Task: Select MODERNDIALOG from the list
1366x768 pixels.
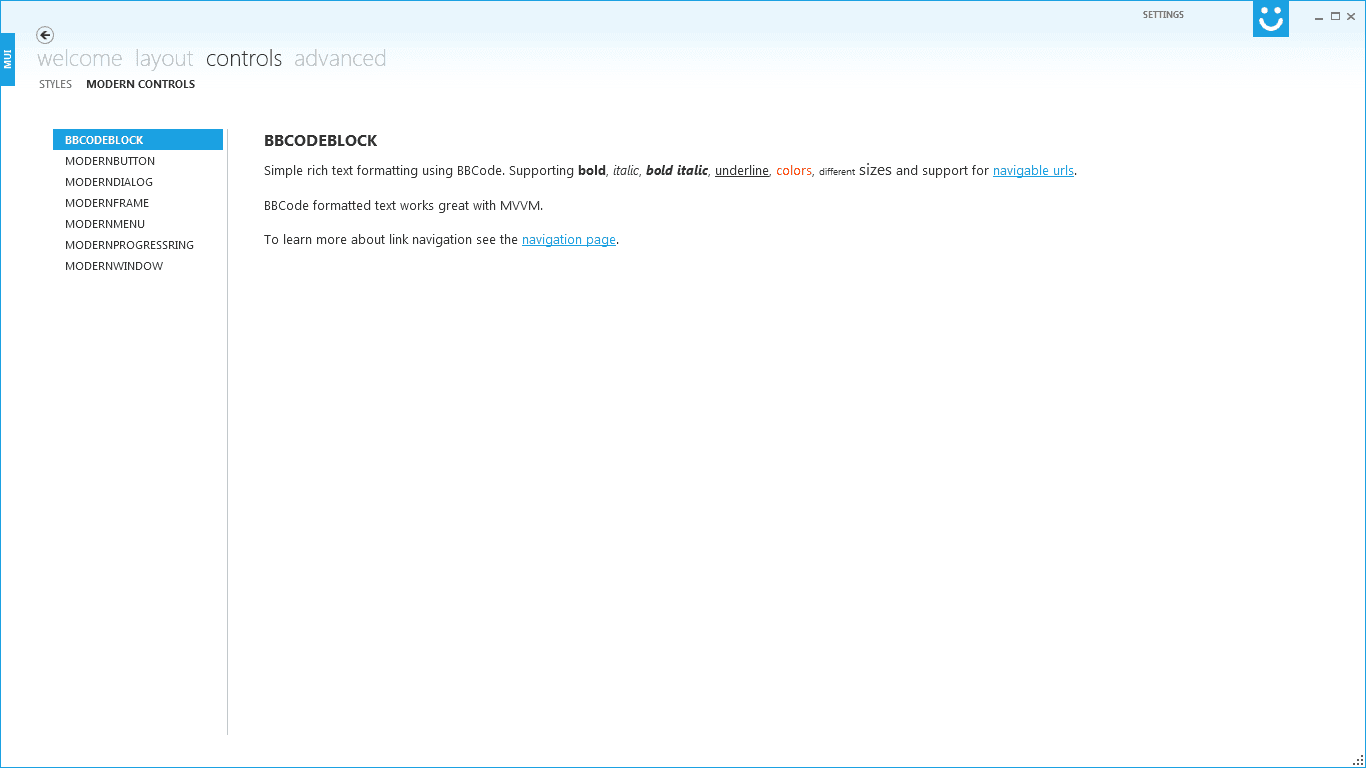Action: [x=108, y=181]
